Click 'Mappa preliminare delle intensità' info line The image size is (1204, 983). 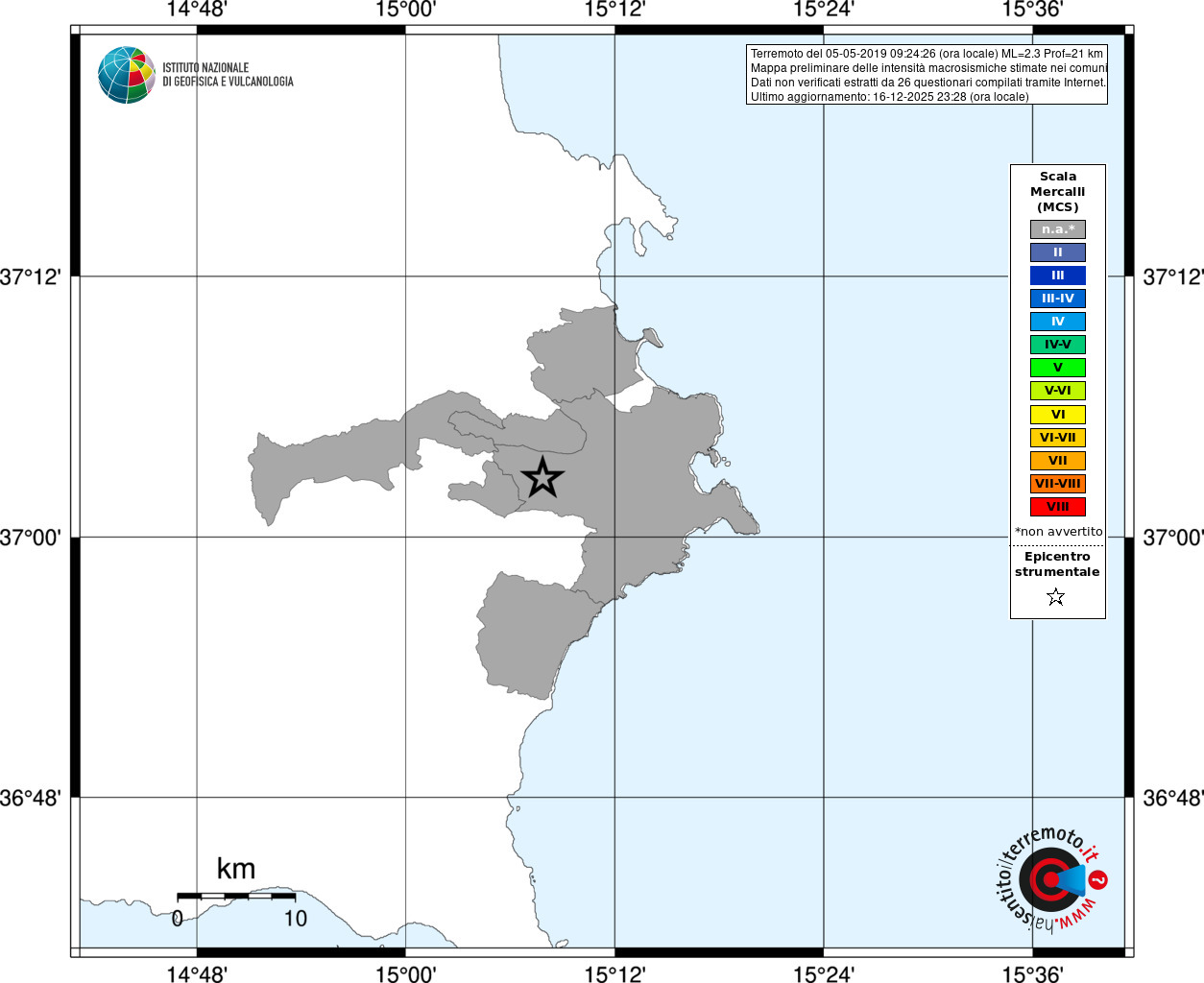tap(928, 68)
